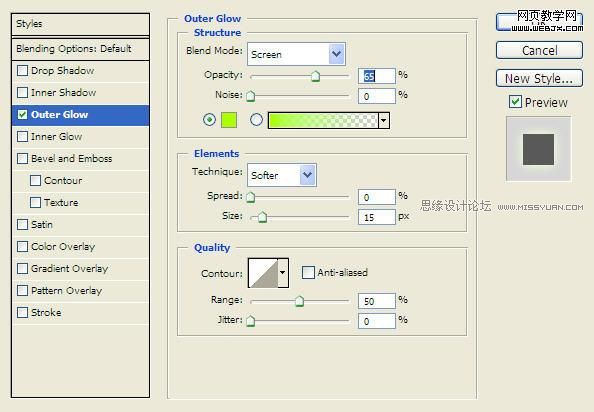594x412 pixels.
Task: Click the New Style... button
Action: click(x=539, y=78)
